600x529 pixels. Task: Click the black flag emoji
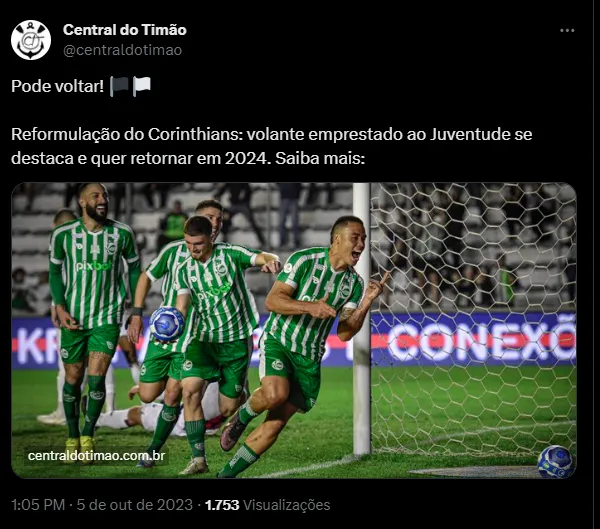pyautogui.click(x=119, y=86)
